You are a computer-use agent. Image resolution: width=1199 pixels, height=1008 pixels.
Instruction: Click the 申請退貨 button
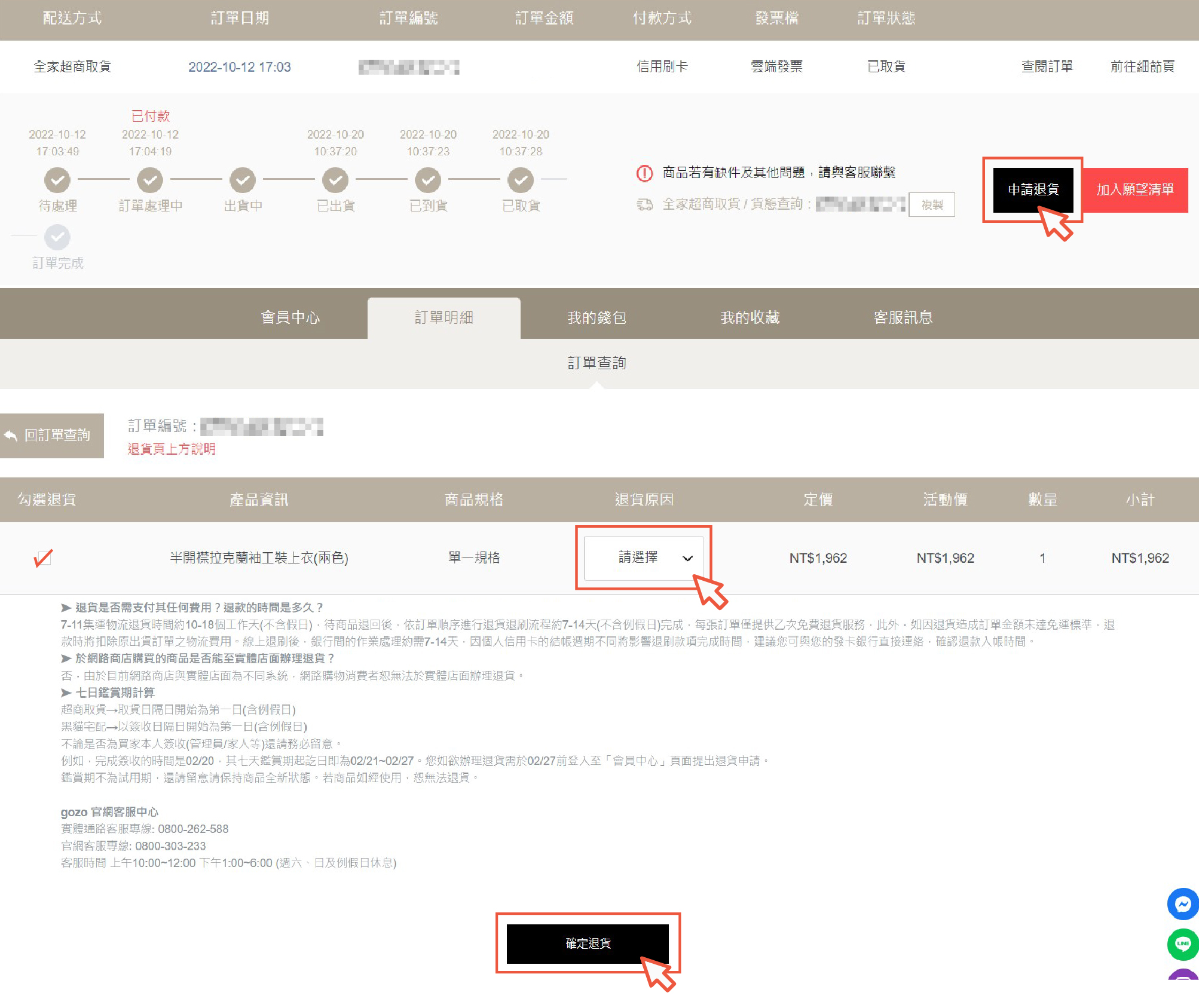[1033, 190]
